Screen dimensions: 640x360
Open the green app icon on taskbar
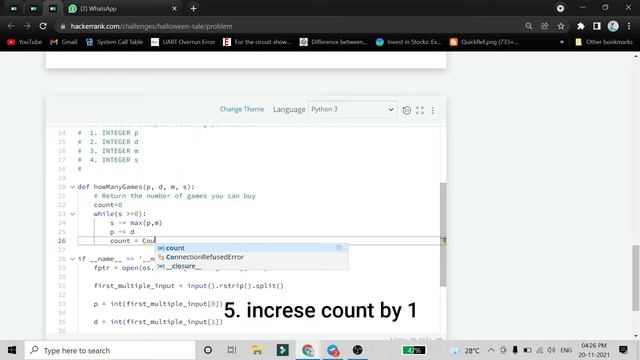tap(282, 350)
